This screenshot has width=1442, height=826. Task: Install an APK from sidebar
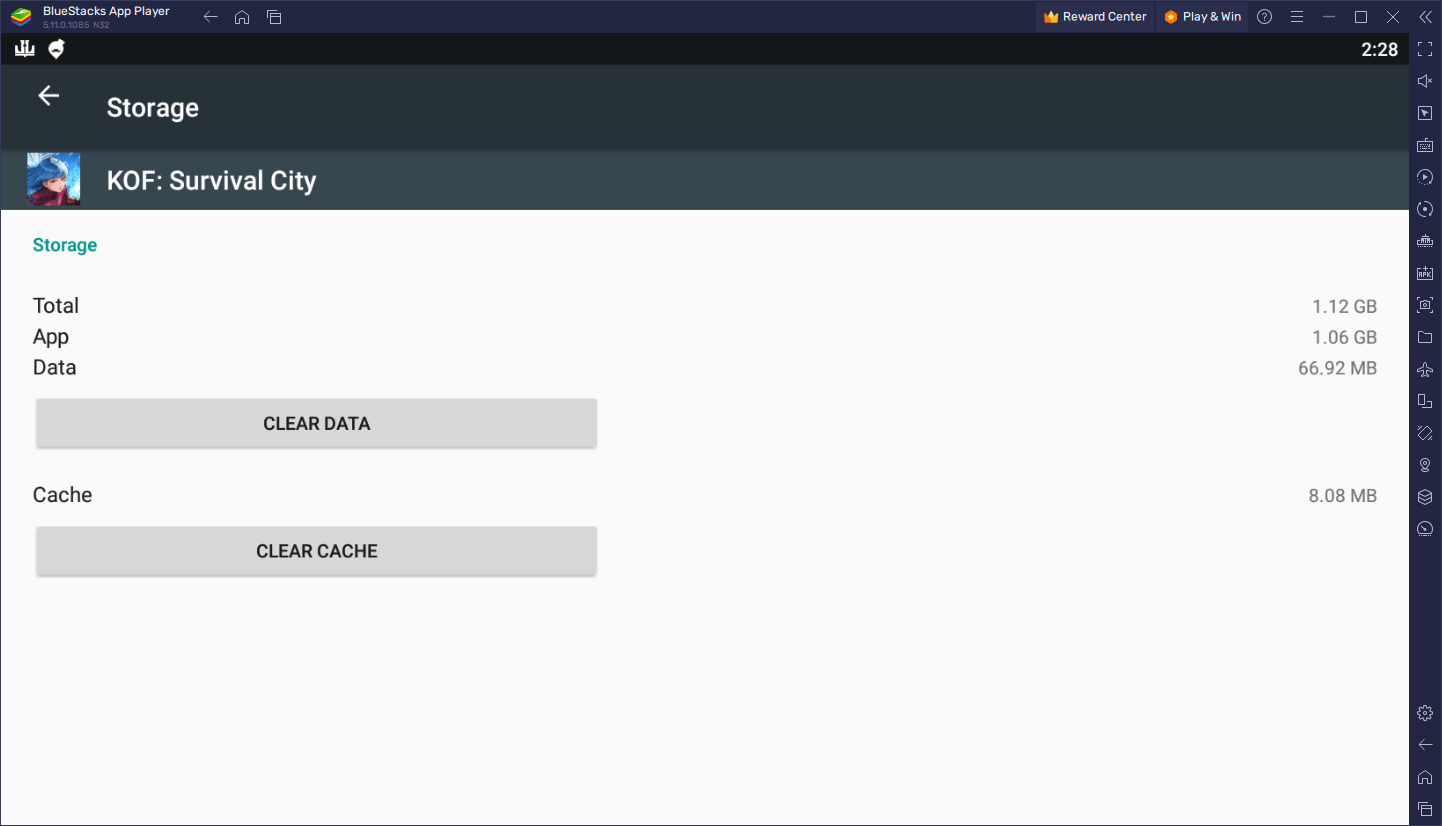pyautogui.click(x=1425, y=273)
